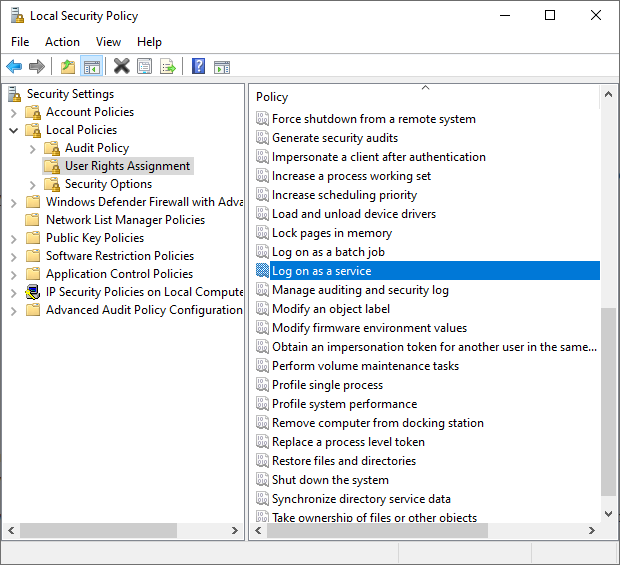Toggle Show/Hide Console Tree icon

pyautogui.click(x=91, y=67)
